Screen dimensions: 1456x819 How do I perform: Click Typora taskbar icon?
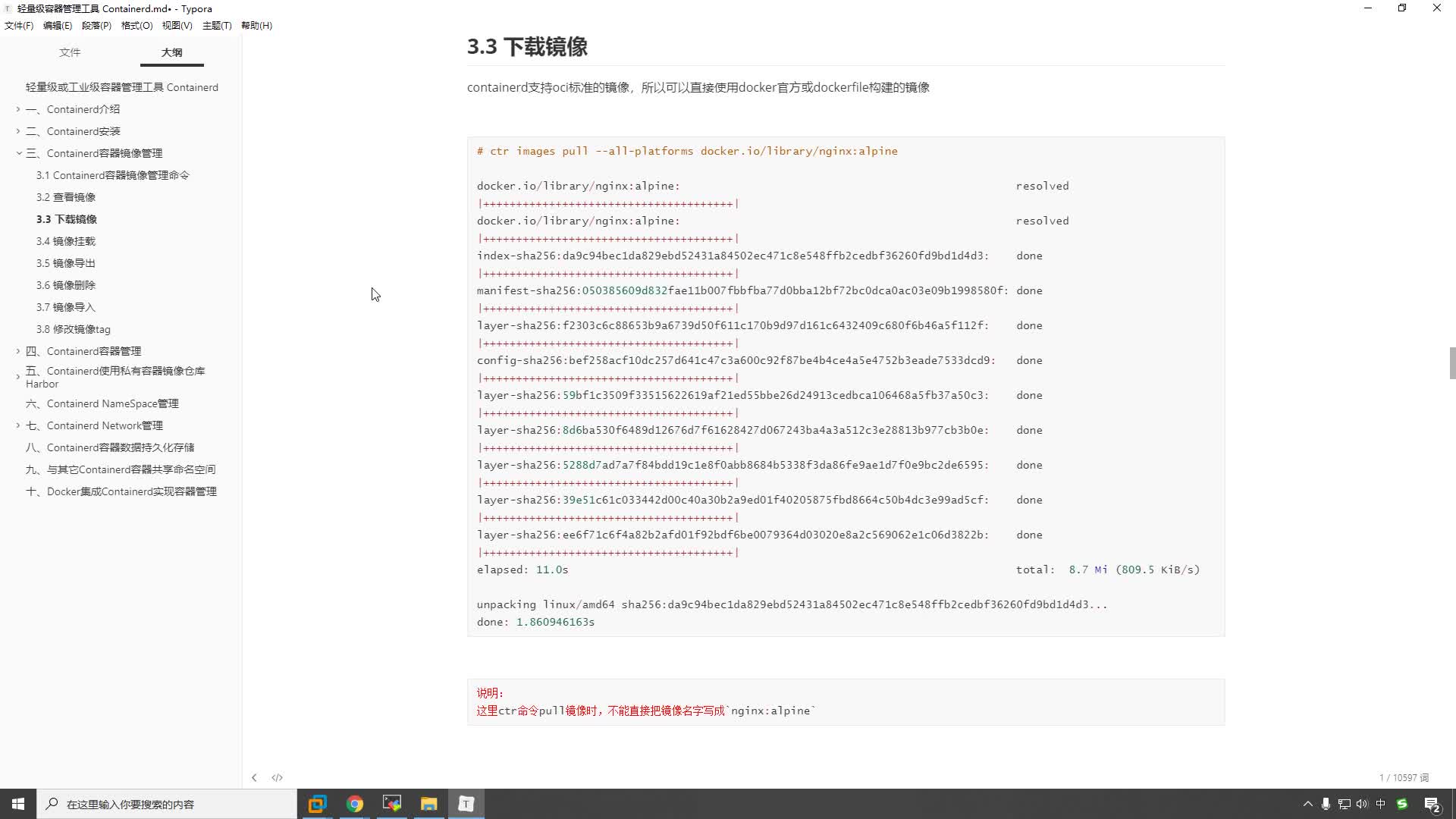pyautogui.click(x=467, y=804)
